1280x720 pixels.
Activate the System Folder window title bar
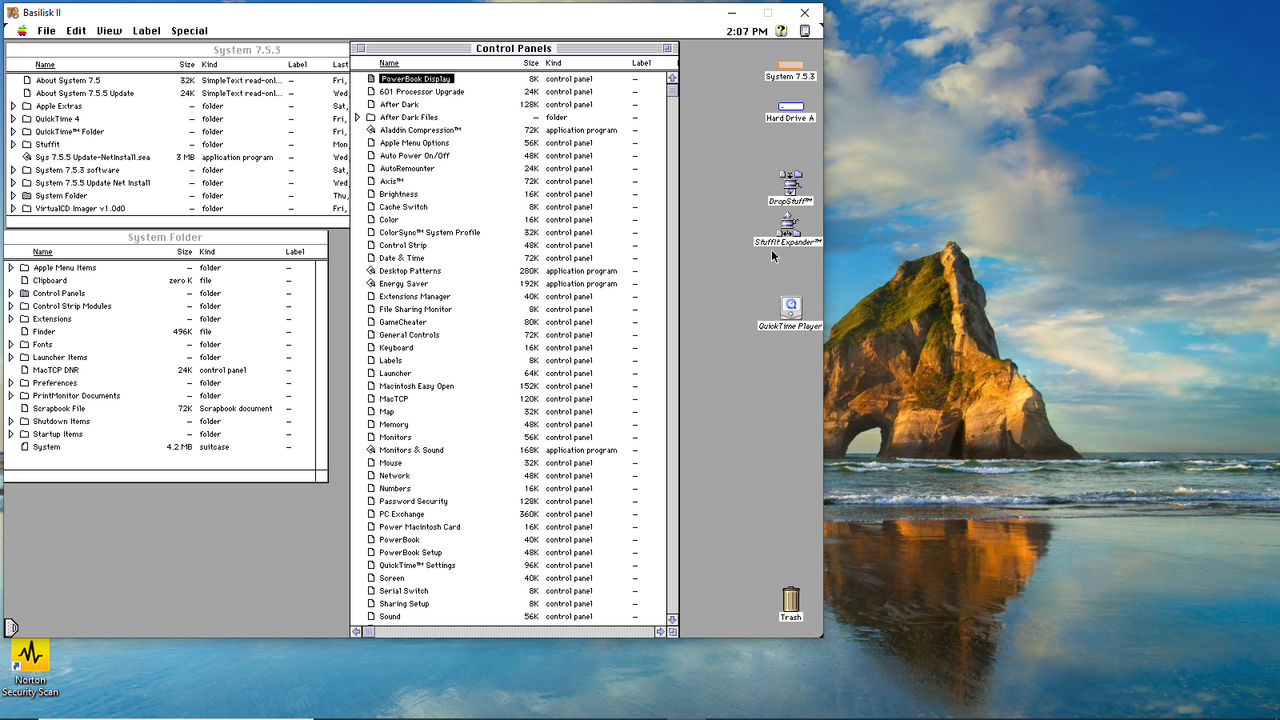click(166, 237)
